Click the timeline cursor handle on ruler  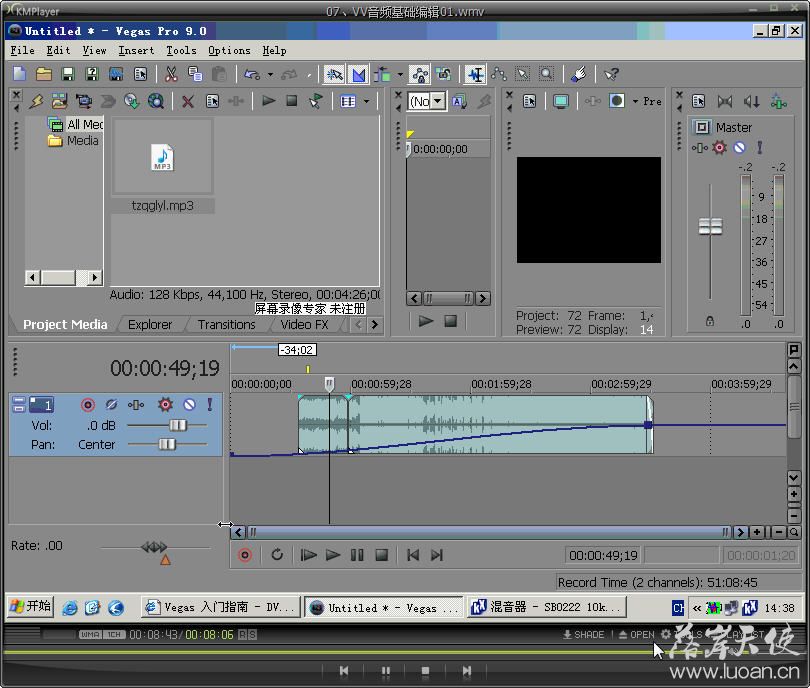coord(329,383)
